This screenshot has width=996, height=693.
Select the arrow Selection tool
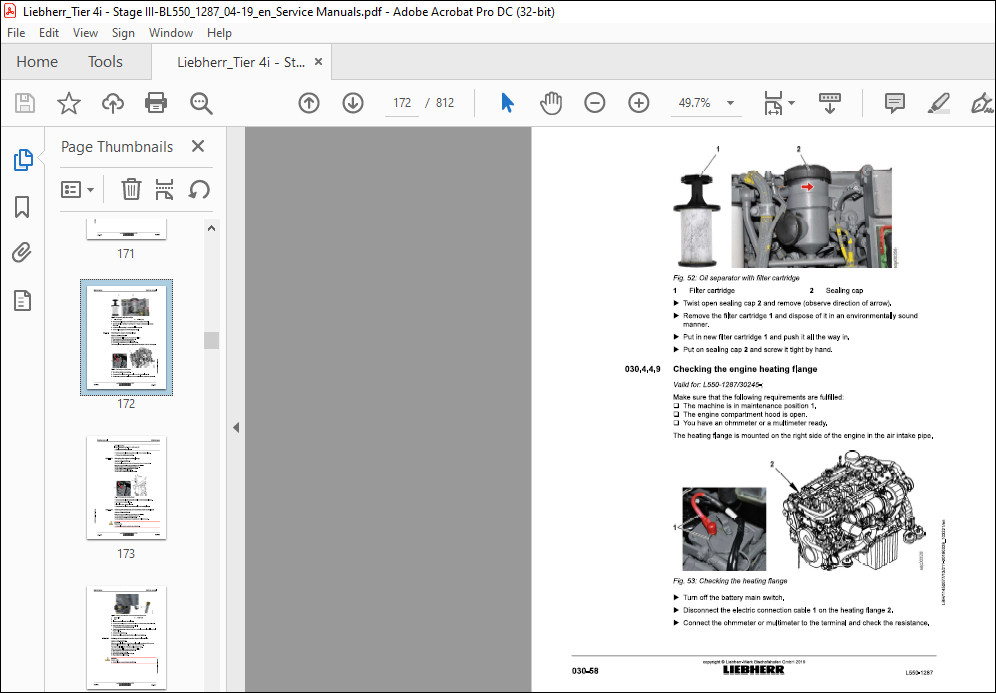(x=507, y=103)
